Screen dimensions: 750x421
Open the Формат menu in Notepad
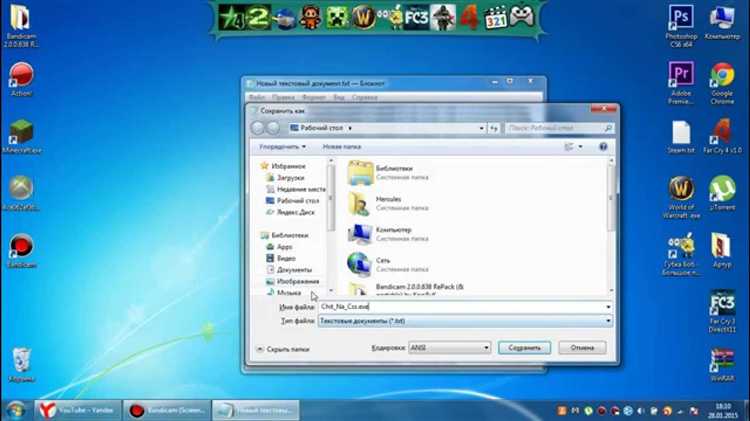[314, 97]
